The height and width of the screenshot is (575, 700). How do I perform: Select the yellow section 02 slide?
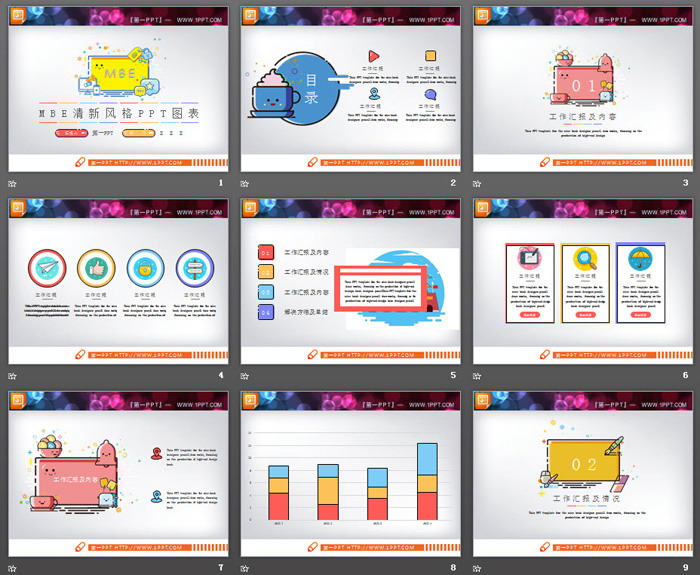click(x=582, y=473)
